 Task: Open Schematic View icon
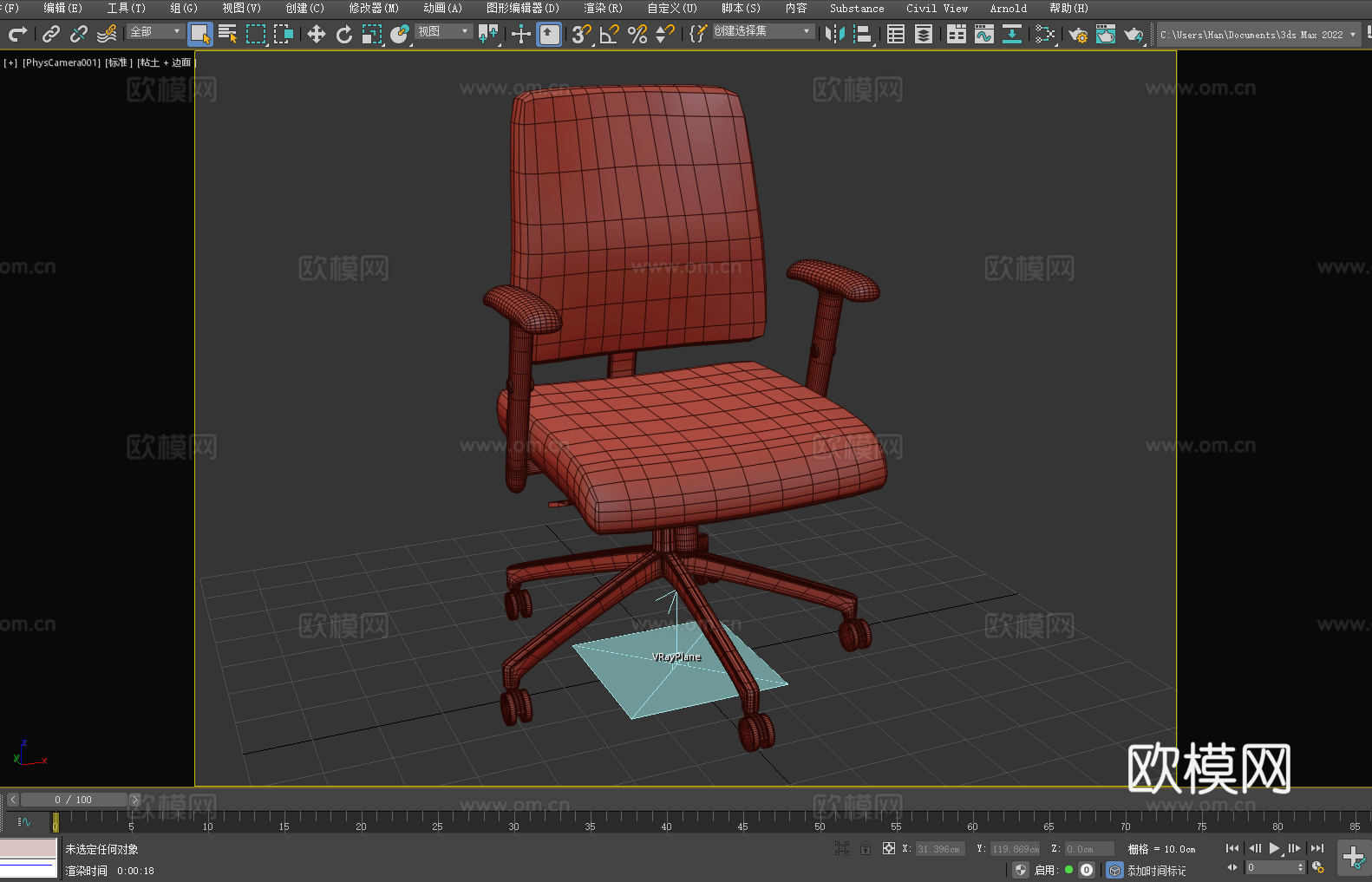click(1012, 34)
